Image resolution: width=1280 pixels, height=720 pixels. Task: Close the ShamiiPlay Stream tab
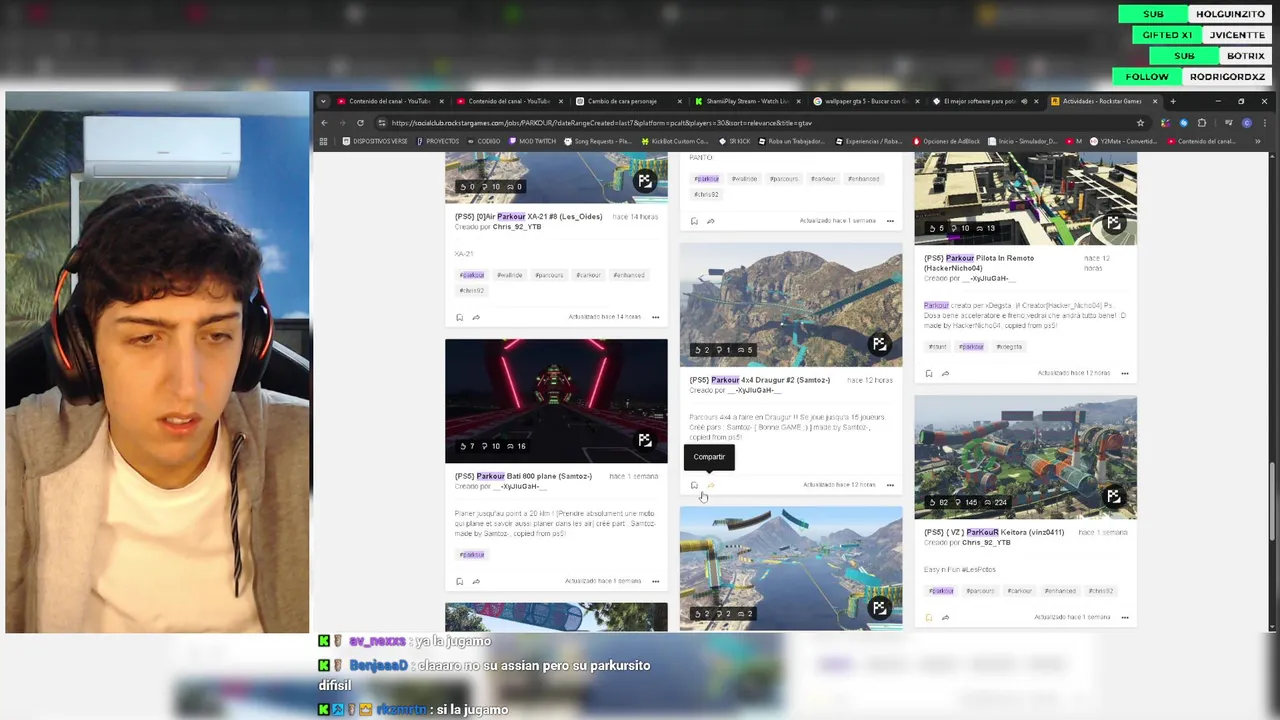point(798,101)
